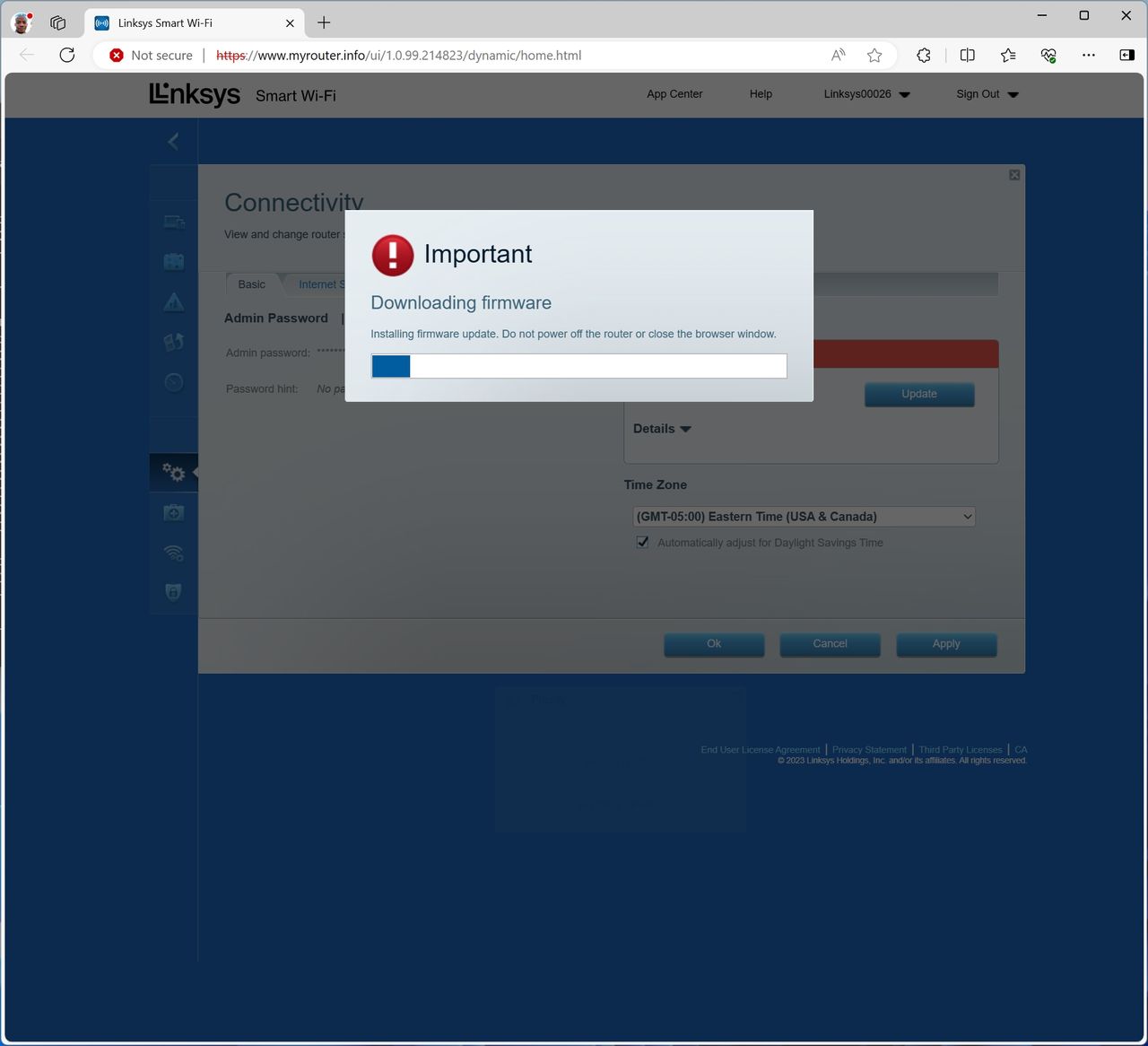Click the firmware download progress bar
The height and width of the screenshot is (1046, 1148).
579,366
